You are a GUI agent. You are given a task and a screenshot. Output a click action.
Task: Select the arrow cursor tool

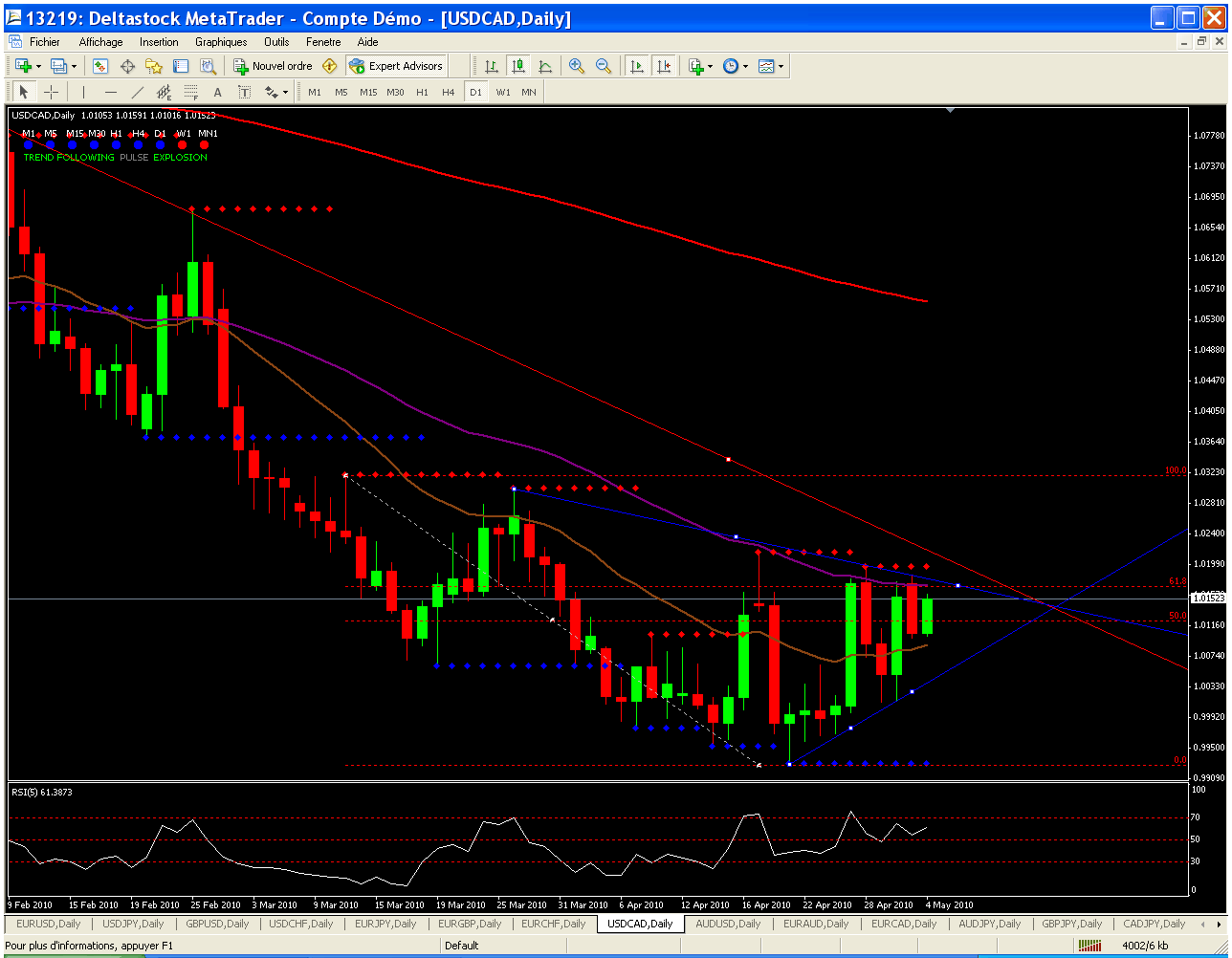24,92
